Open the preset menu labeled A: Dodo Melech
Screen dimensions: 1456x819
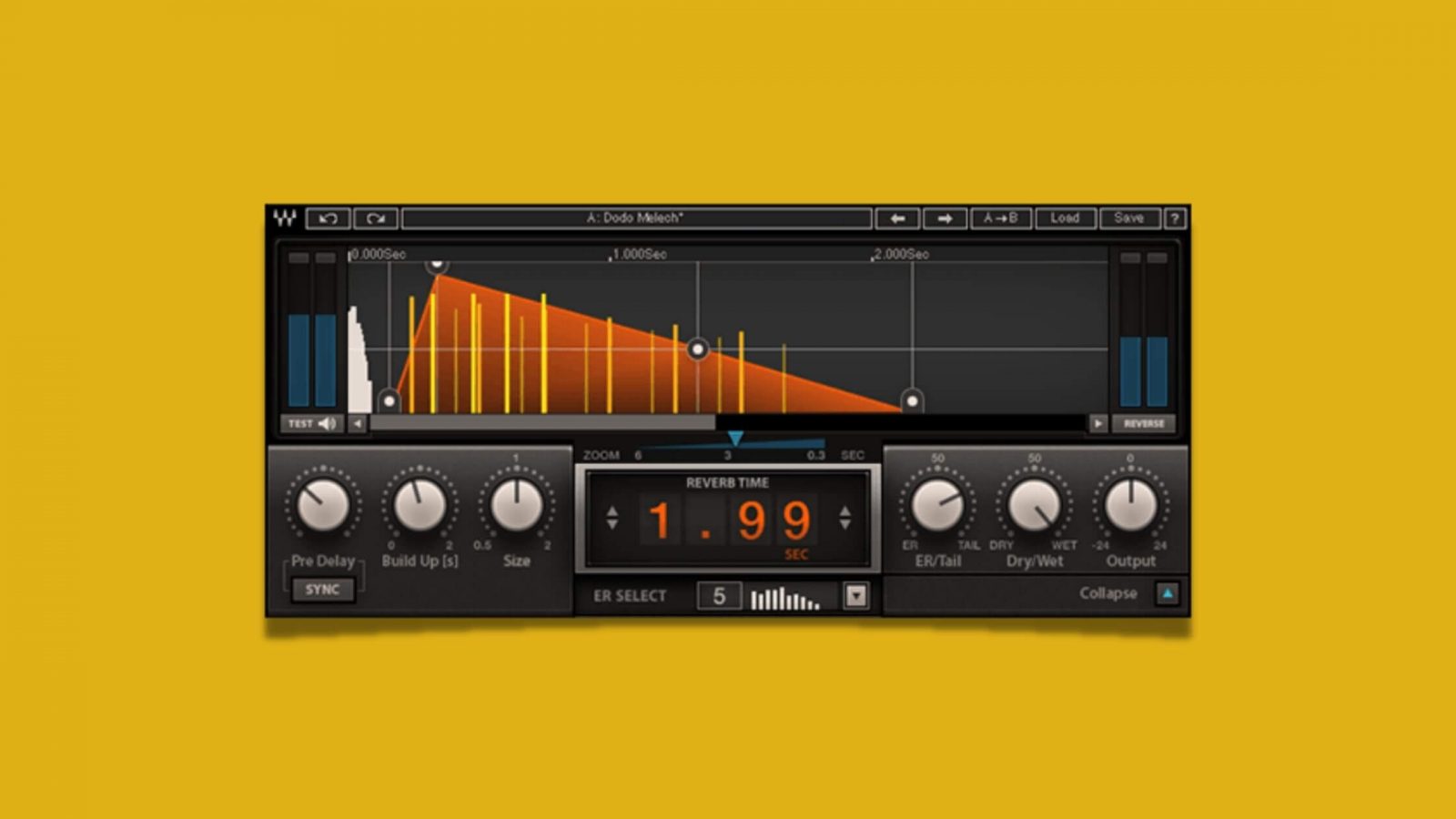tap(637, 218)
